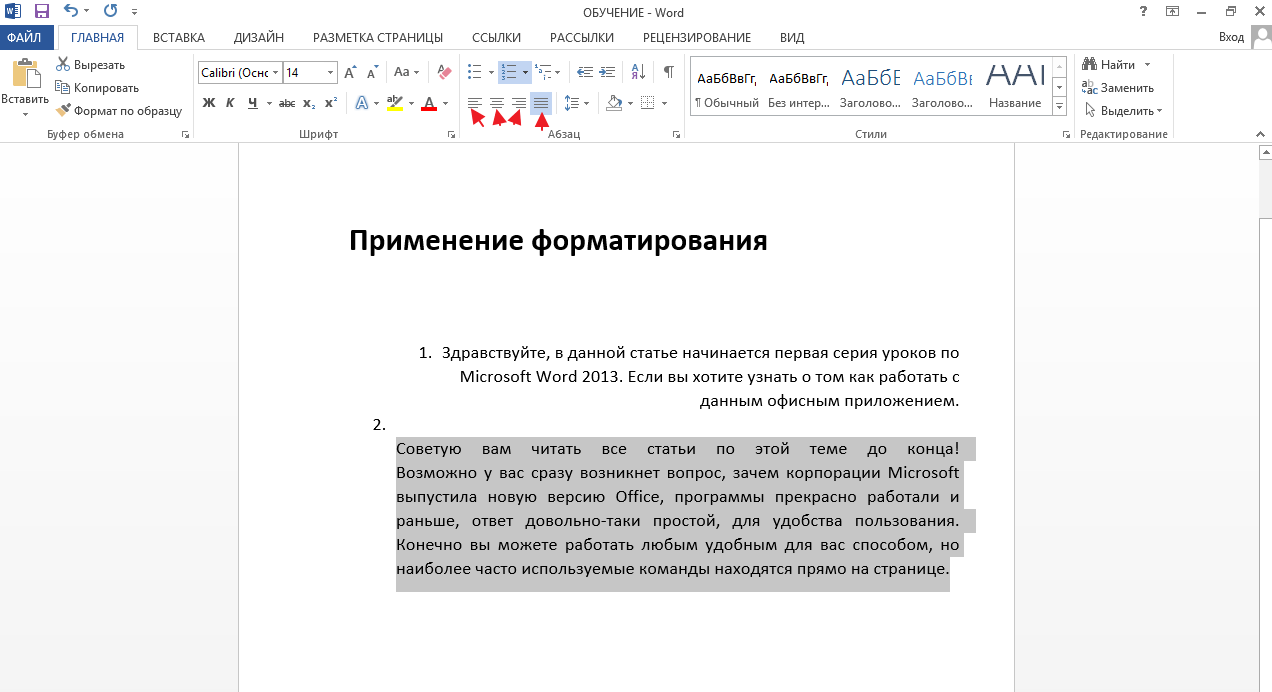This screenshot has width=1272, height=692.
Task: Switch to the ВСТАВКА ribbon tab
Action: coord(179,38)
